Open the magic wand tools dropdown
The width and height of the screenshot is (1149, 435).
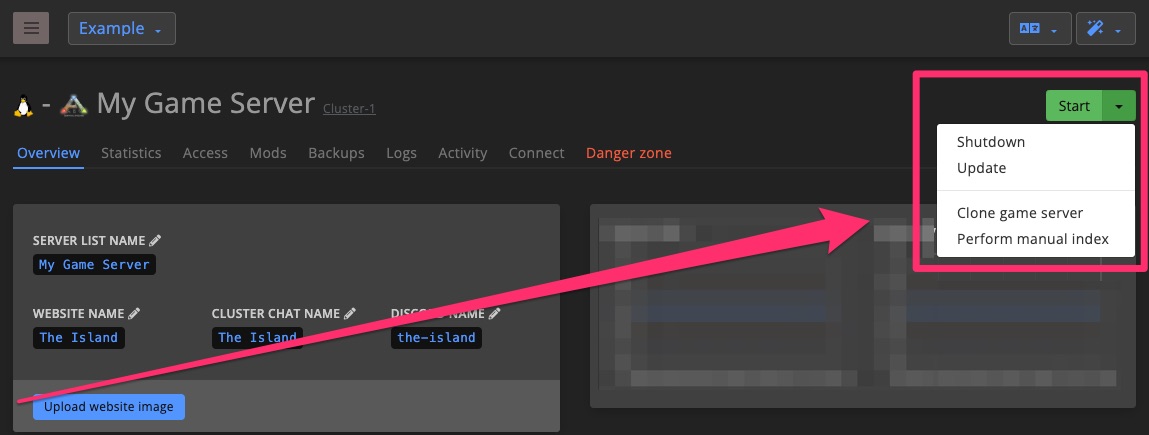[1105, 29]
